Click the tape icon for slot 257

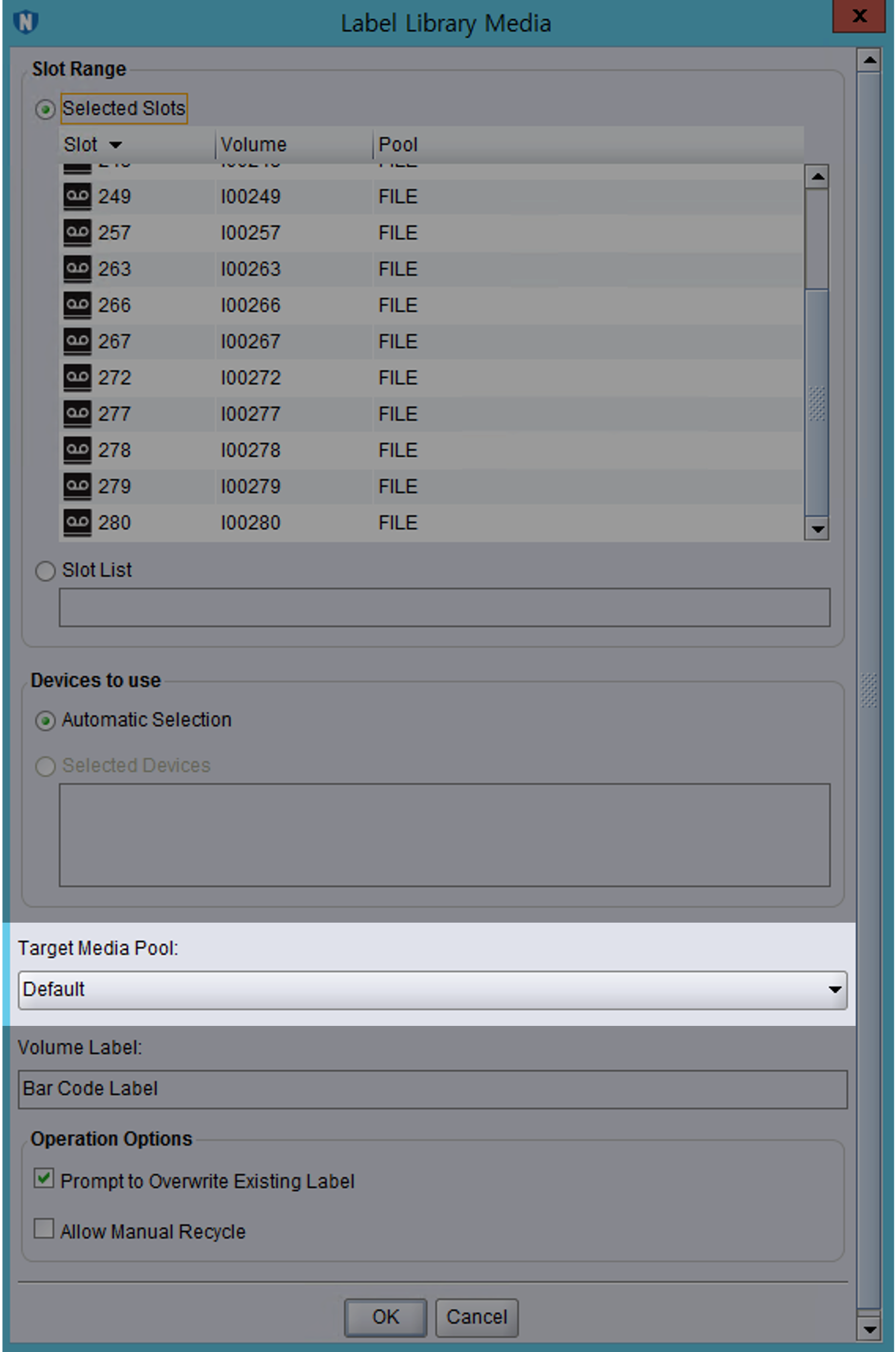(x=77, y=233)
